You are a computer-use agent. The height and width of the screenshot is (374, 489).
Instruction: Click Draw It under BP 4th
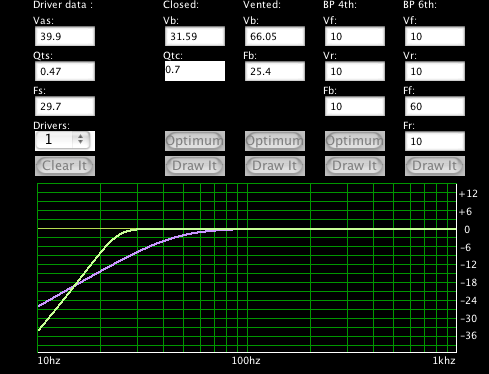pos(355,166)
